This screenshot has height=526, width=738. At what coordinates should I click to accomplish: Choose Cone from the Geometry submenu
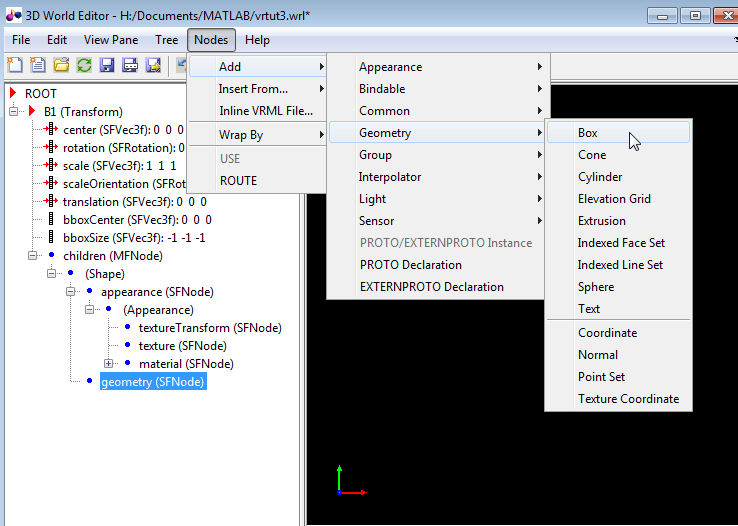tap(618, 155)
